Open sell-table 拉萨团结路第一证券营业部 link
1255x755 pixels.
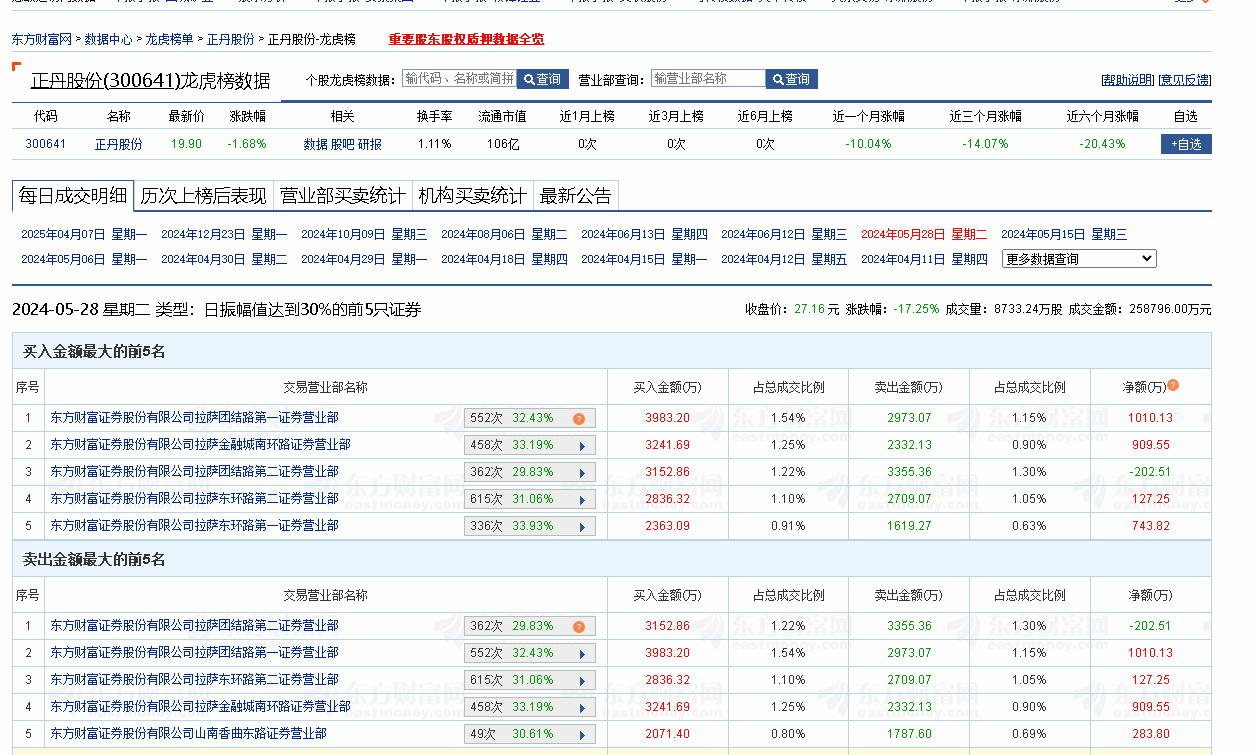pos(194,652)
